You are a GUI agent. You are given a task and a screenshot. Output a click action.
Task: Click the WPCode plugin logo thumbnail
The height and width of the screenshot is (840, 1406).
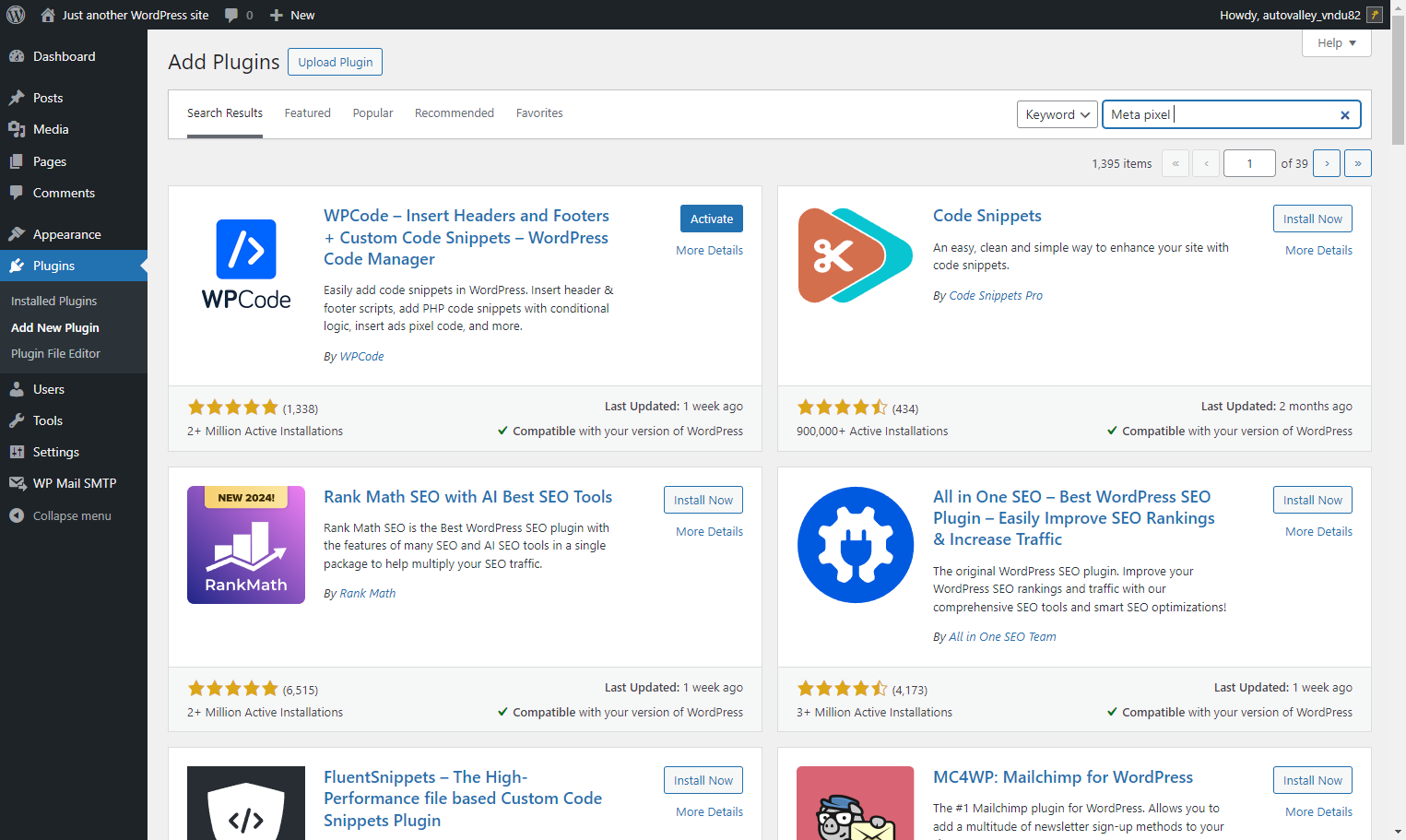point(246,264)
